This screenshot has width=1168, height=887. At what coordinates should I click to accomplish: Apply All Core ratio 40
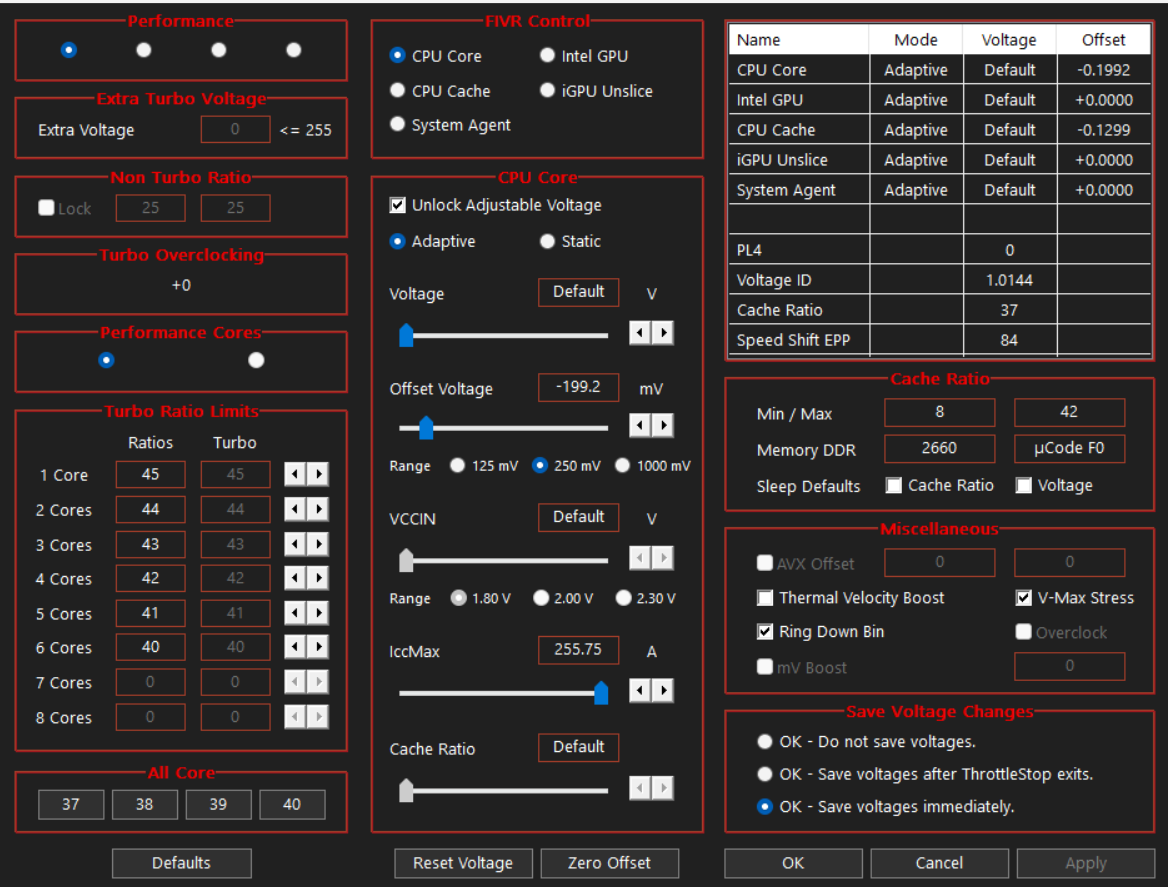pyautogui.click(x=292, y=804)
